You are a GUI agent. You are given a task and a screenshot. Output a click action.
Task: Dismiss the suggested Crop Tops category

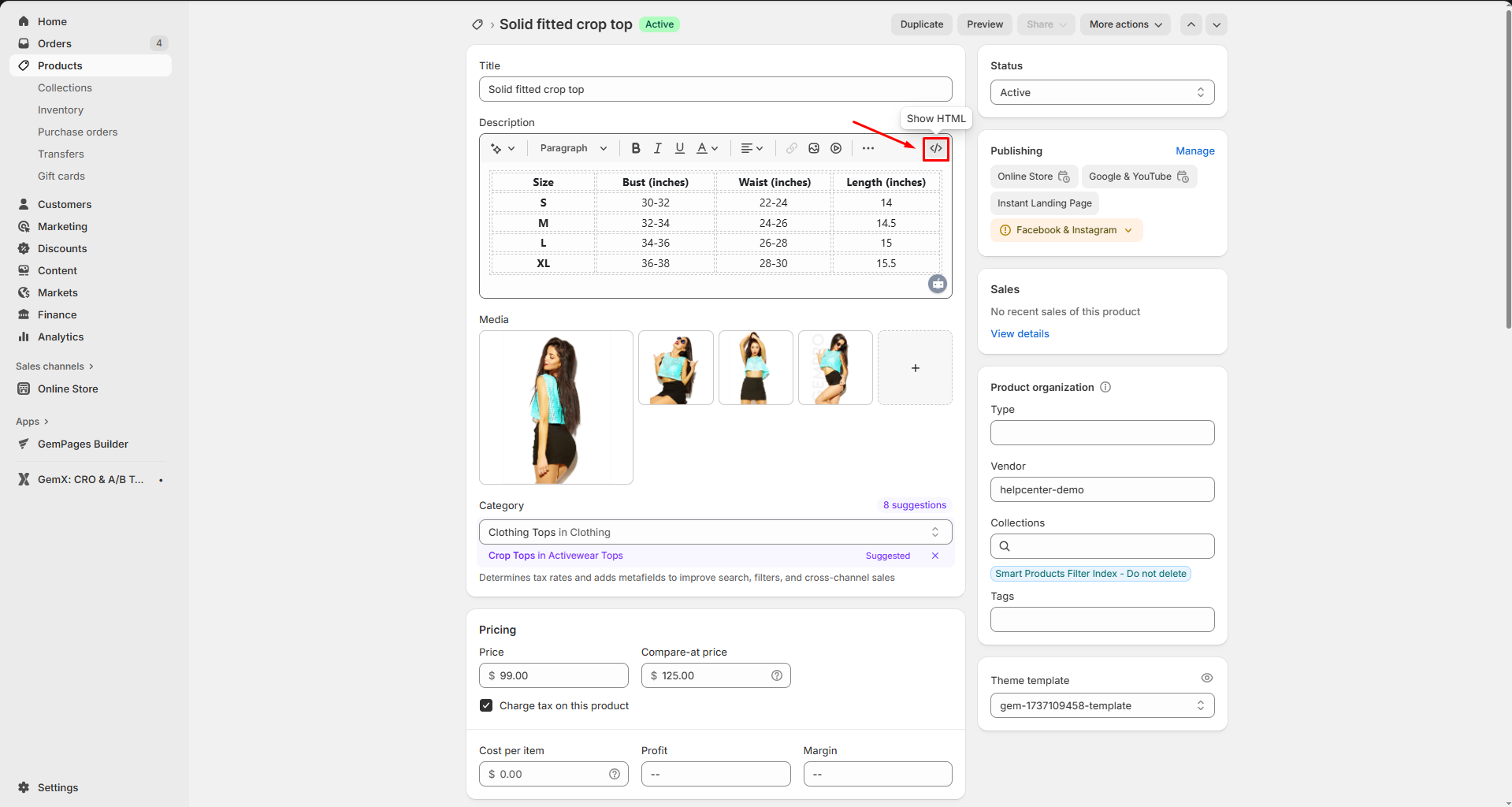pyautogui.click(x=935, y=556)
